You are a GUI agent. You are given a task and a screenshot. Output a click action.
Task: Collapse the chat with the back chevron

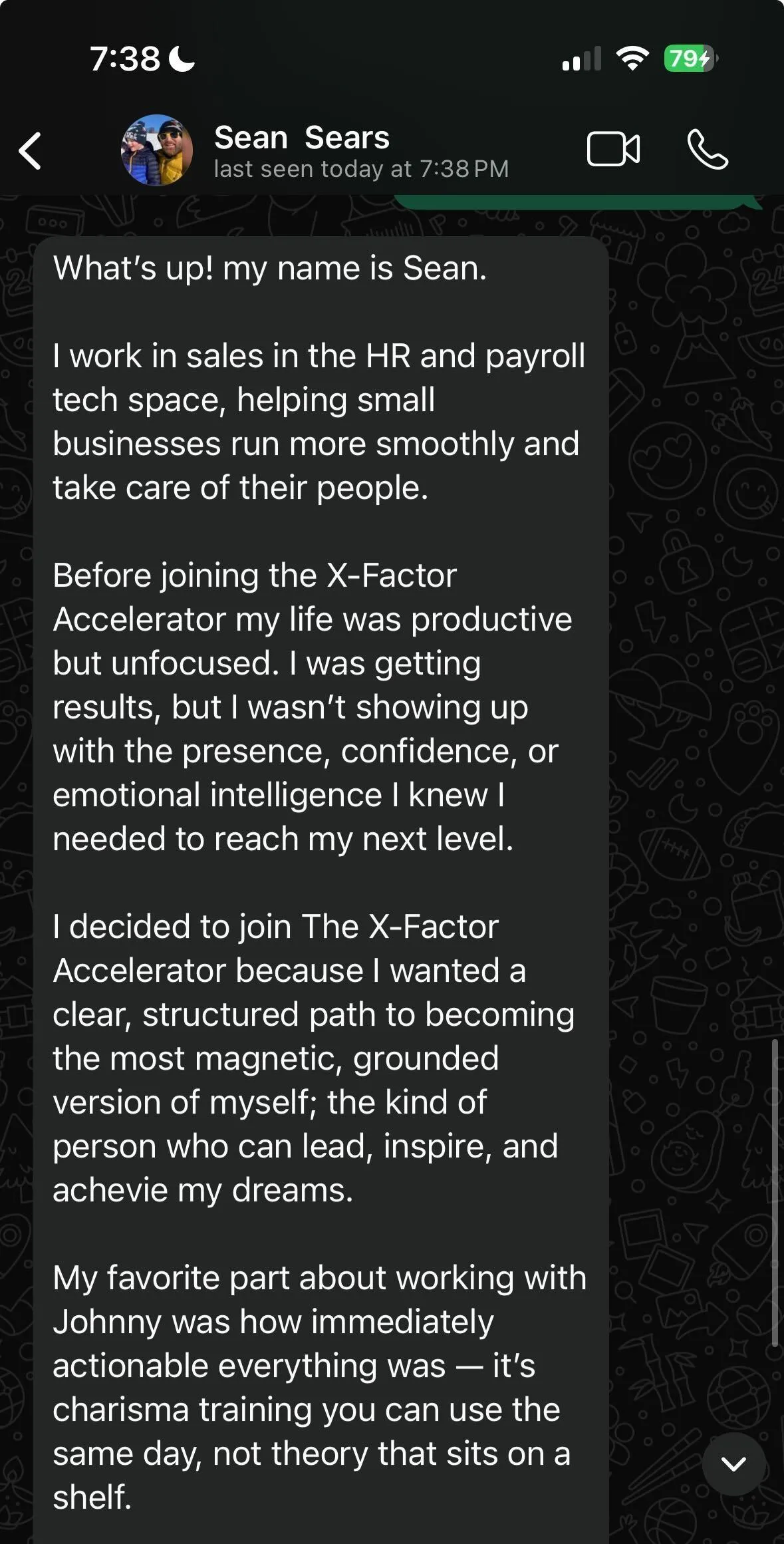tap(31, 150)
